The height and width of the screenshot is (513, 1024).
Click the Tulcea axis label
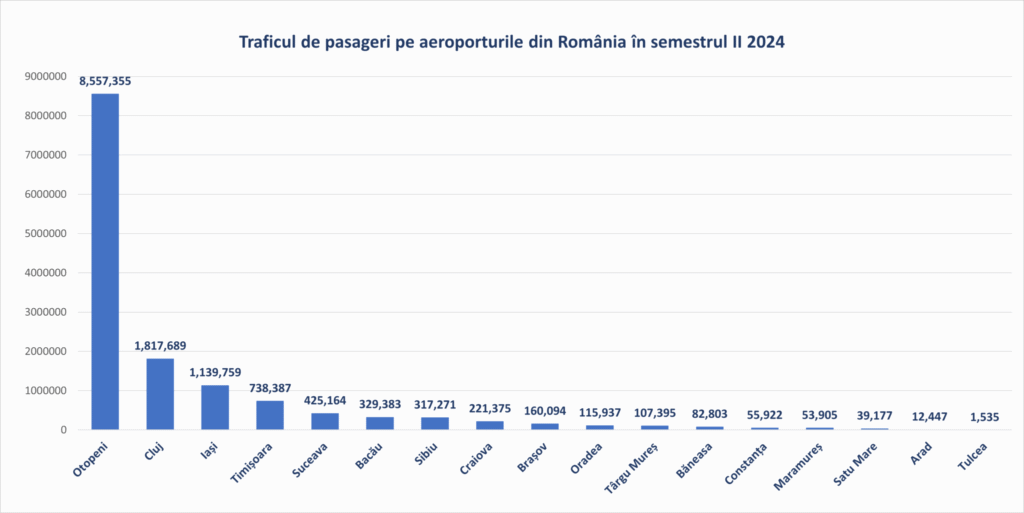[972, 457]
